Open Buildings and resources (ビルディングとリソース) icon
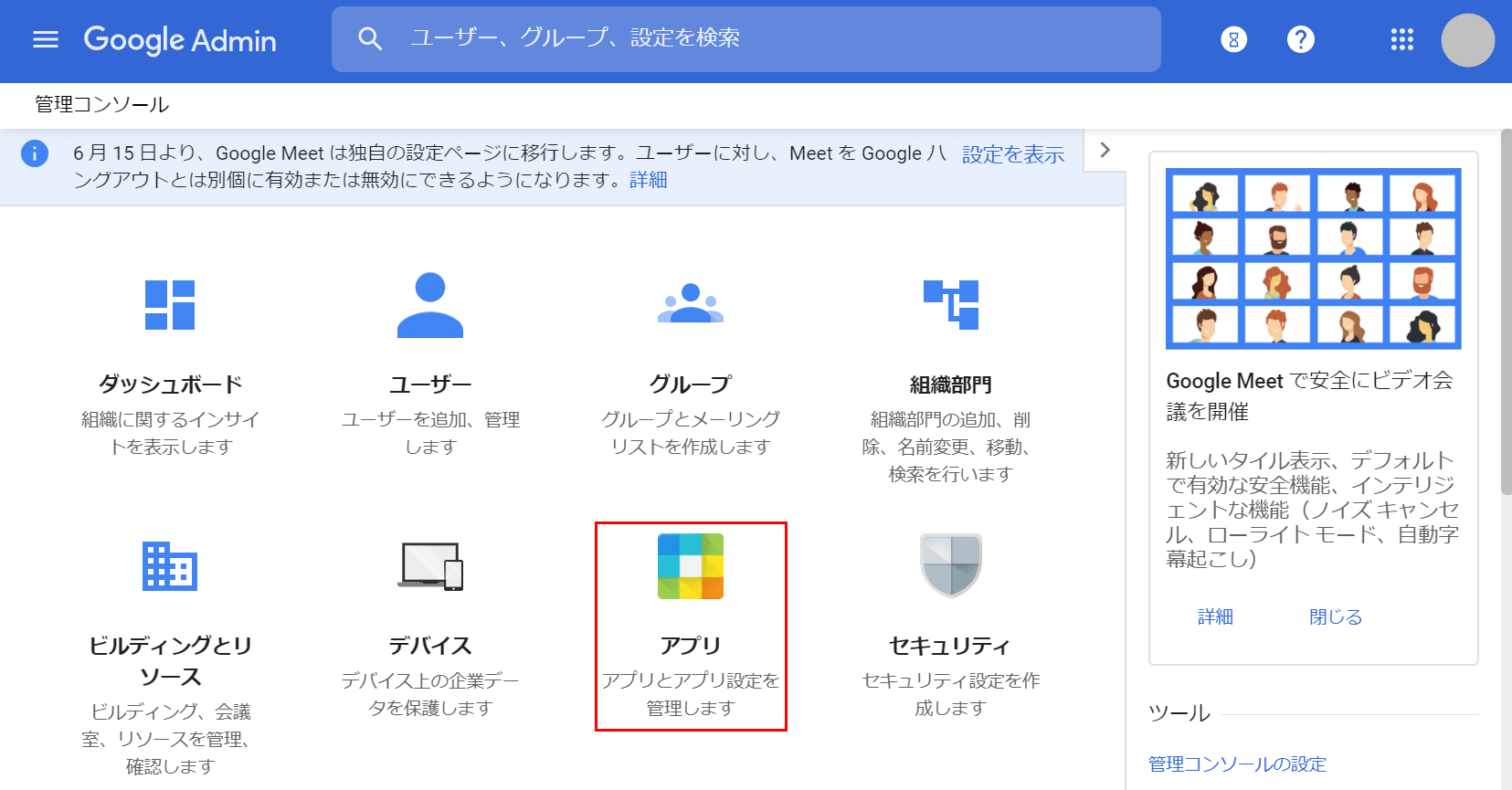1512x790 pixels. [x=170, y=566]
